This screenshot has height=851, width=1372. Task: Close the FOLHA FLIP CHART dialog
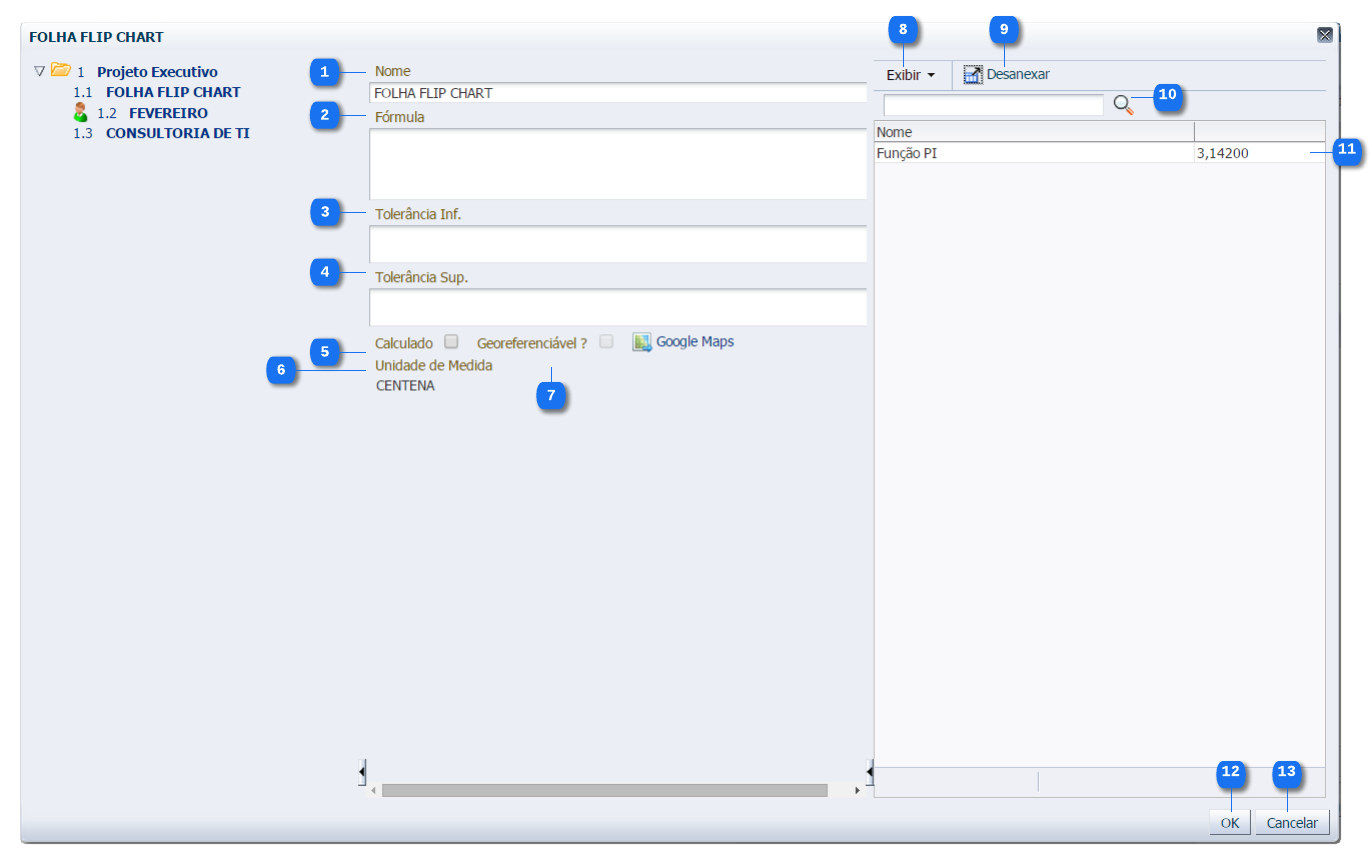click(x=1325, y=36)
